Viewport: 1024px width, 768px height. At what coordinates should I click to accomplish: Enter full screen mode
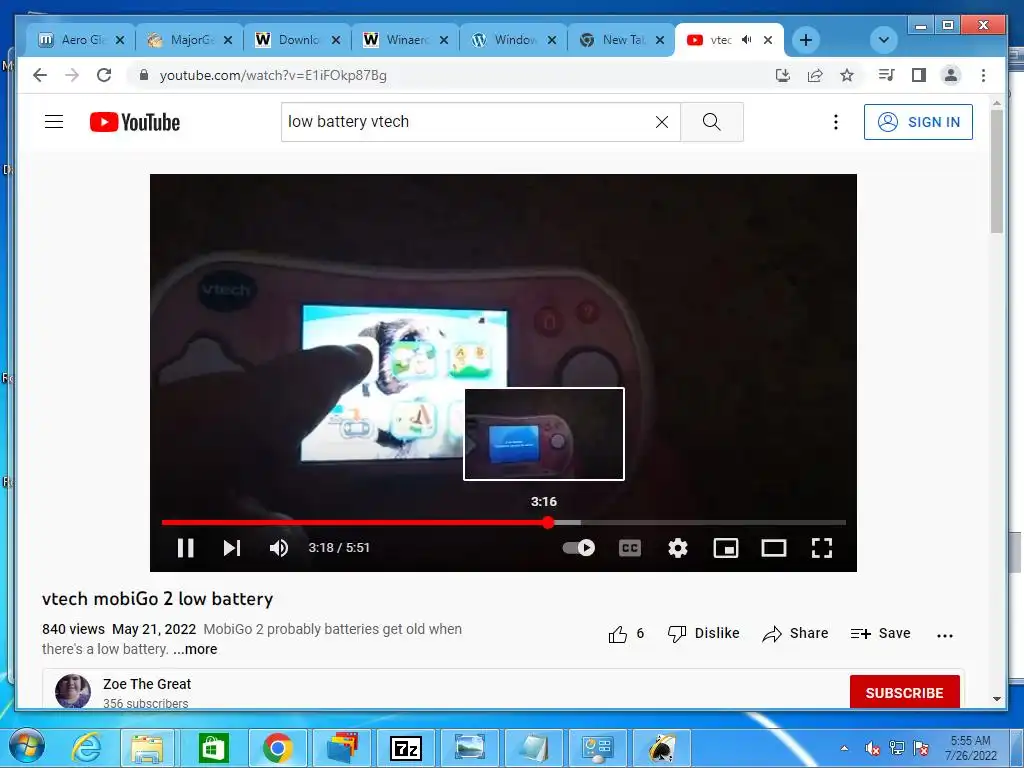tap(822, 547)
